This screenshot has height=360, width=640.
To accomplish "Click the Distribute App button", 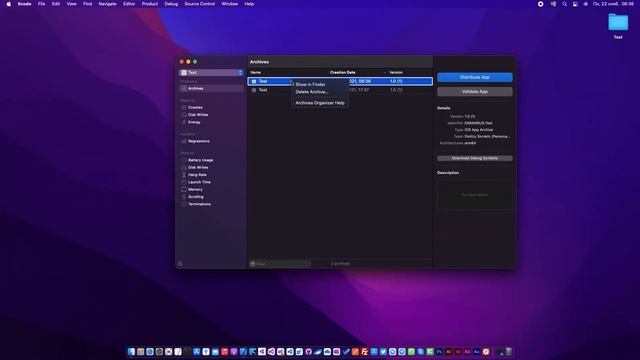I will point(475,77).
